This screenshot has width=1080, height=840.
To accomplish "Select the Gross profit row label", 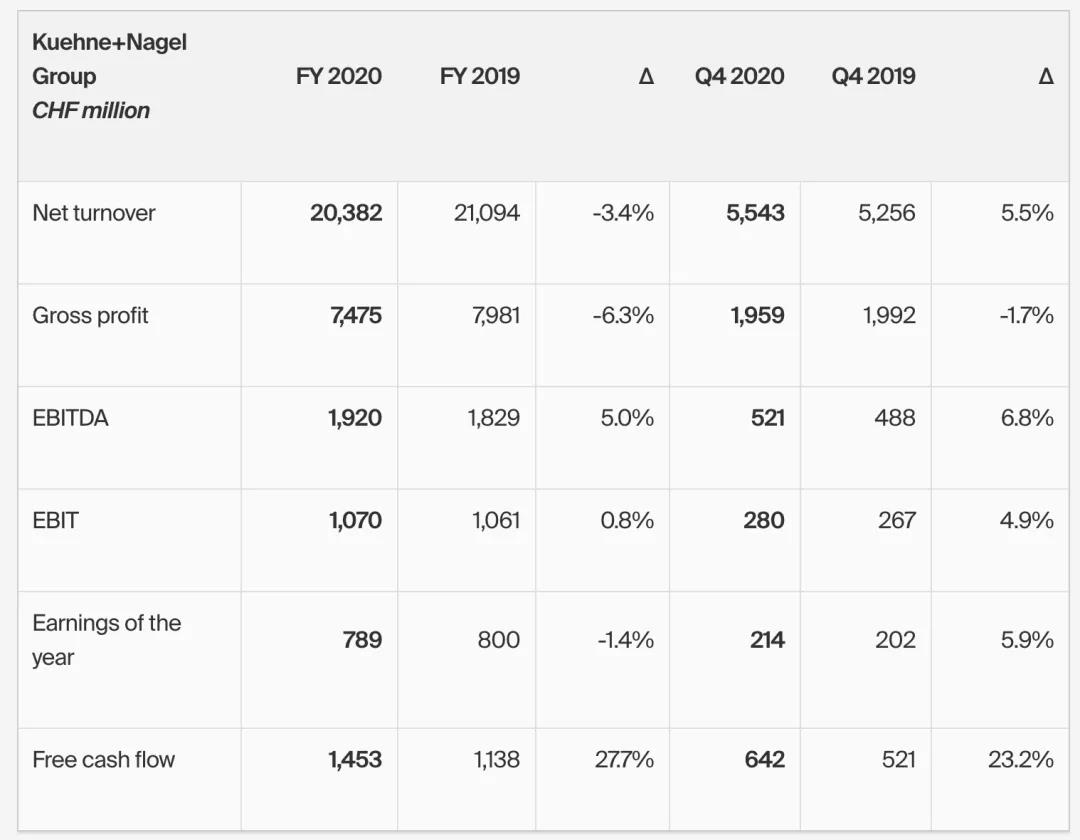I will pos(90,316).
